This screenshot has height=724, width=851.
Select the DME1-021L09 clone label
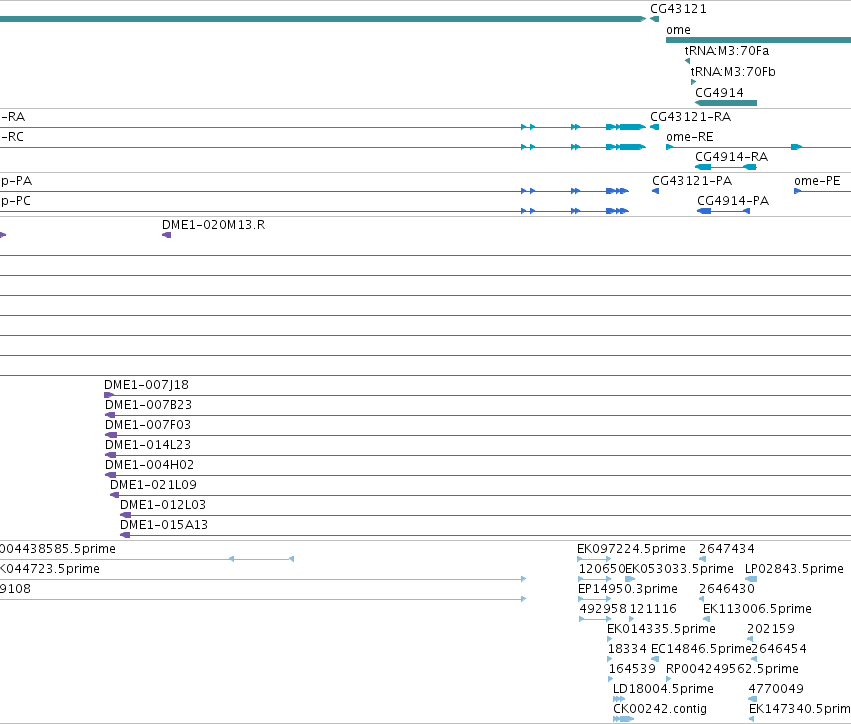pyautogui.click(x=153, y=485)
